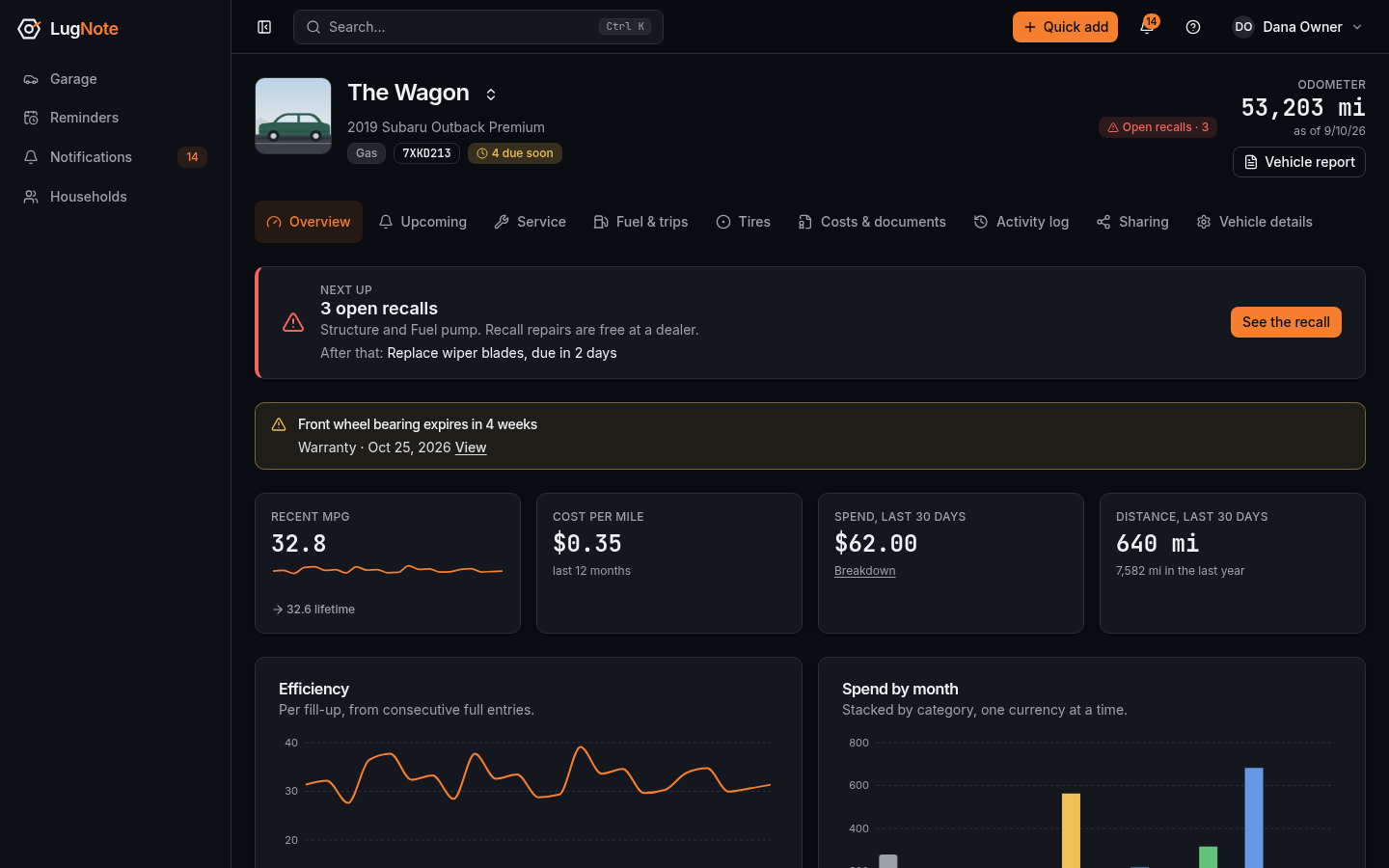1389x868 pixels.
Task: Click into the Search field
Action: click(x=478, y=27)
